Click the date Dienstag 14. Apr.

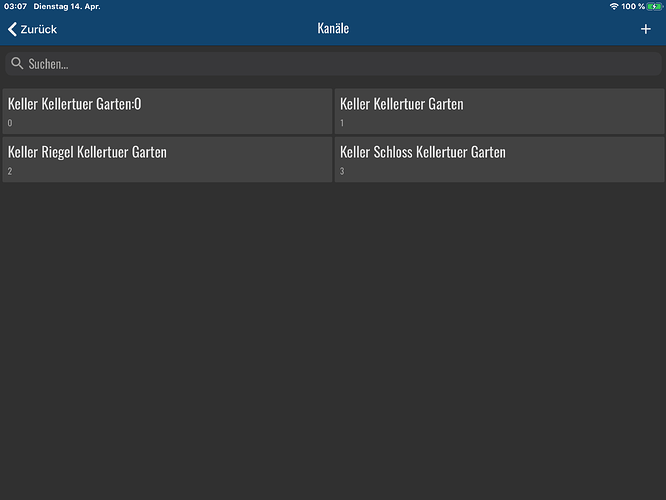coord(67,7)
